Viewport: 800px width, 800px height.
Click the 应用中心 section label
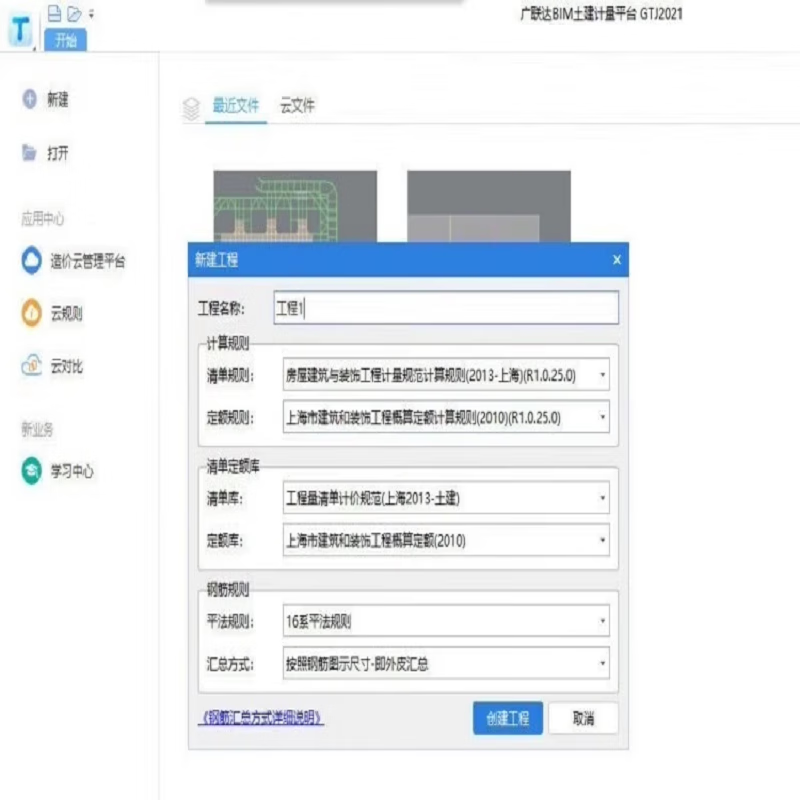tap(42, 219)
